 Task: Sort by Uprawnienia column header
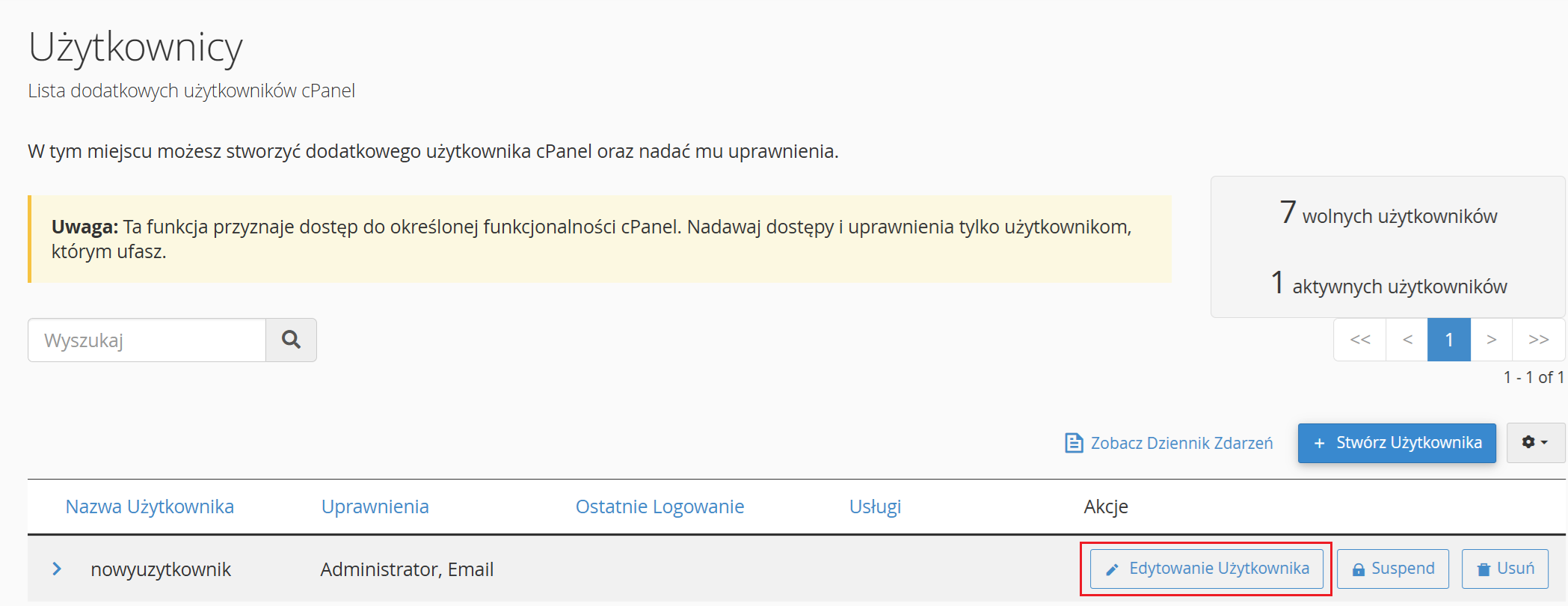coord(375,506)
